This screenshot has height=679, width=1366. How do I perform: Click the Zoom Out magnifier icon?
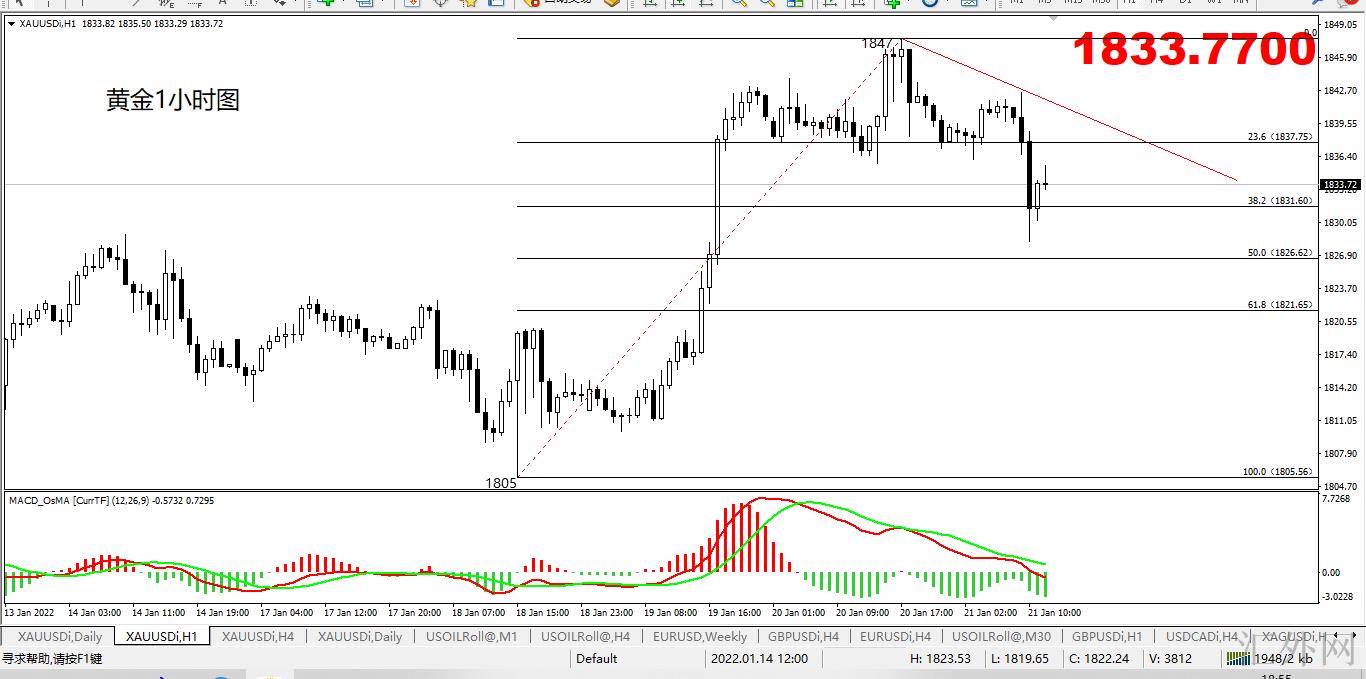pos(767,3)
